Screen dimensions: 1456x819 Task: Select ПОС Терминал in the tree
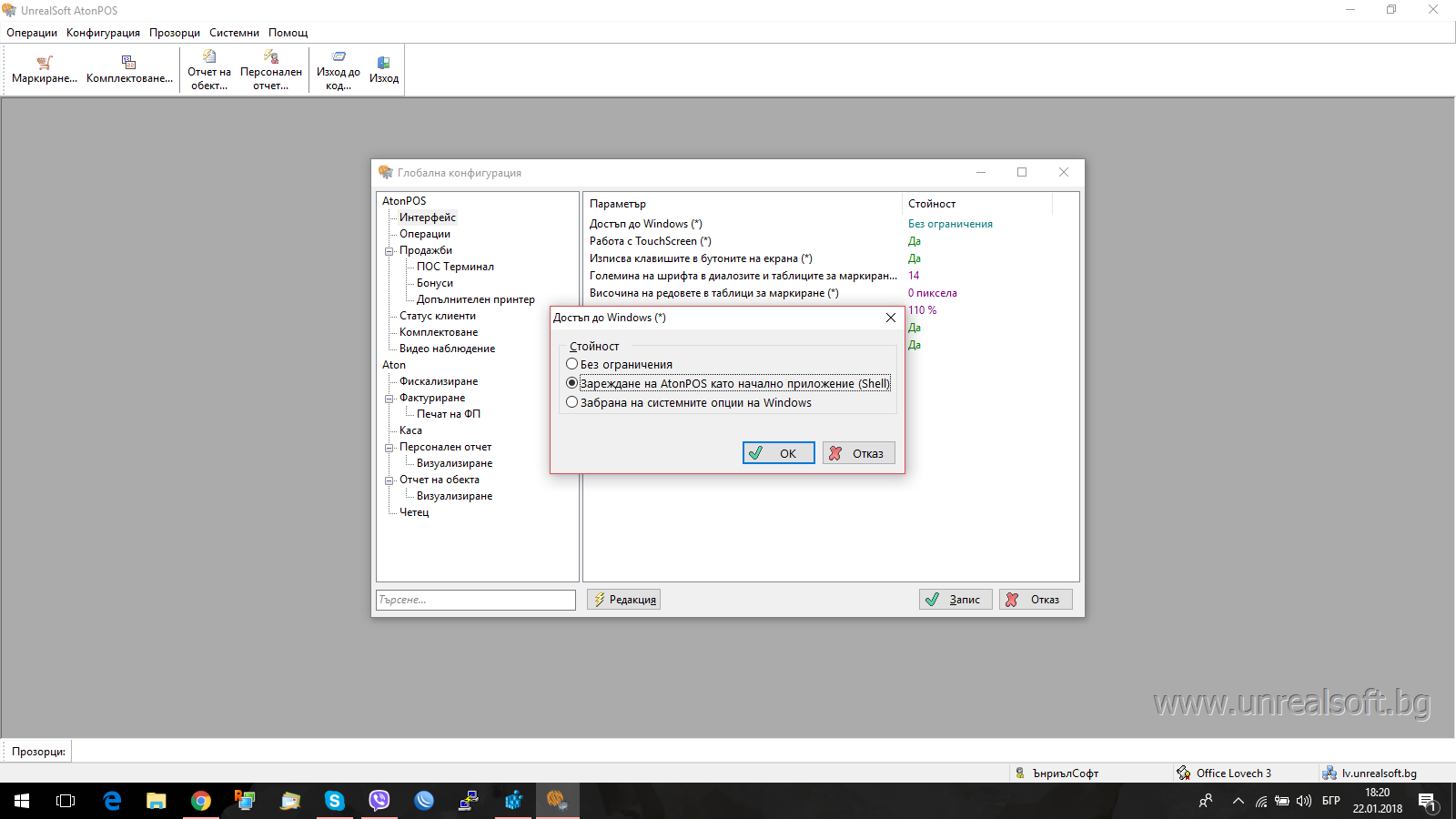pyautogui.click(x=455, y=267)
